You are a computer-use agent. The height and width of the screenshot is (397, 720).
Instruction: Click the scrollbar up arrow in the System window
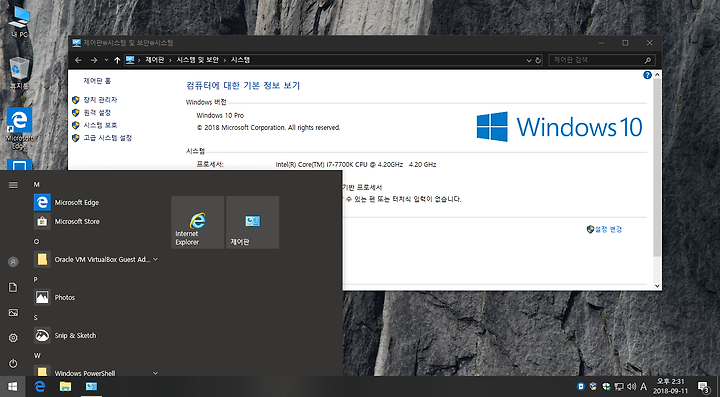[658, 74]
